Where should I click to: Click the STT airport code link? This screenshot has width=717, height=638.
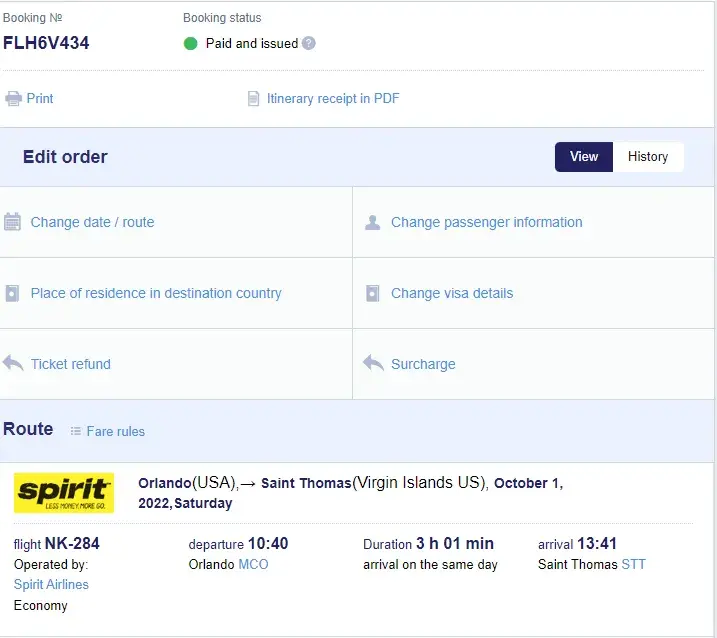(x=633, y=564)
